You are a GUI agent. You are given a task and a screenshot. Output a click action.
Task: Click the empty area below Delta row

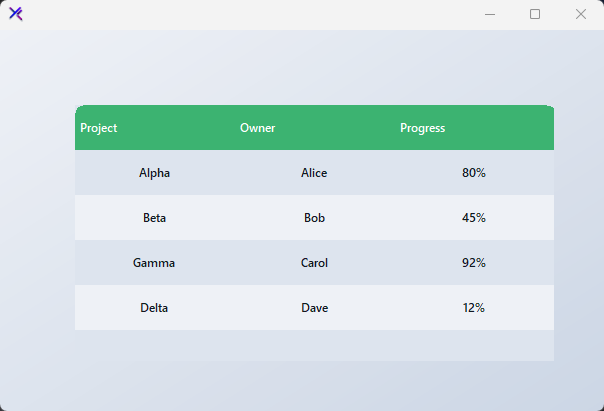pyautogui.click(x=314, y=345)
